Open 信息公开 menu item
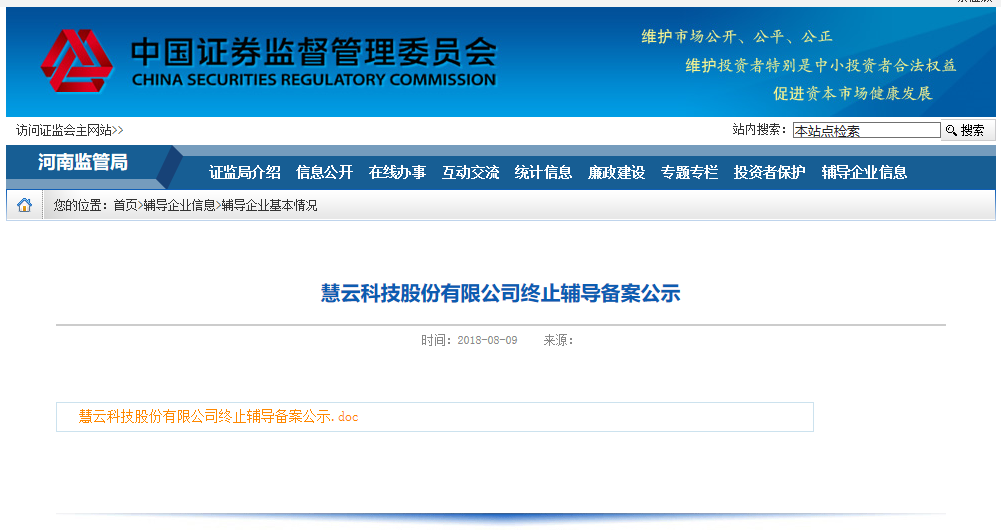Viewport: 1001px width, 530px height. 325,172
